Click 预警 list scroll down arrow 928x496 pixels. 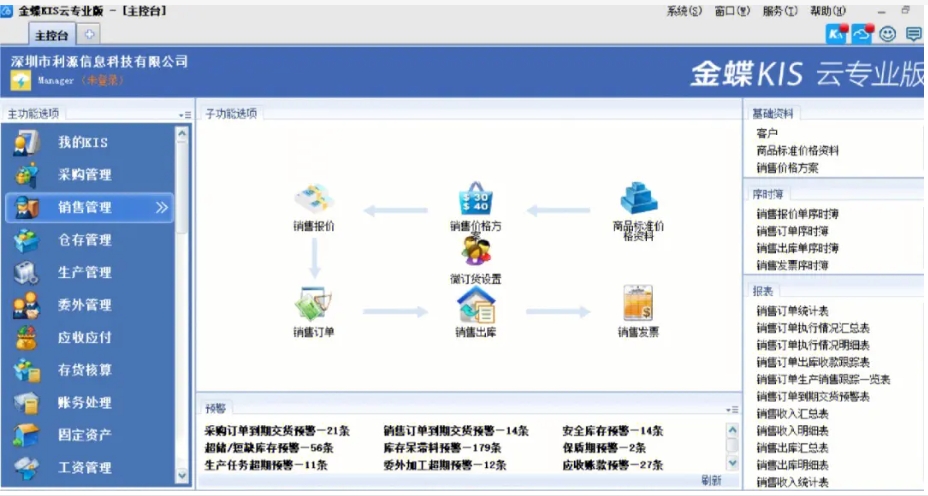[733, 463]
